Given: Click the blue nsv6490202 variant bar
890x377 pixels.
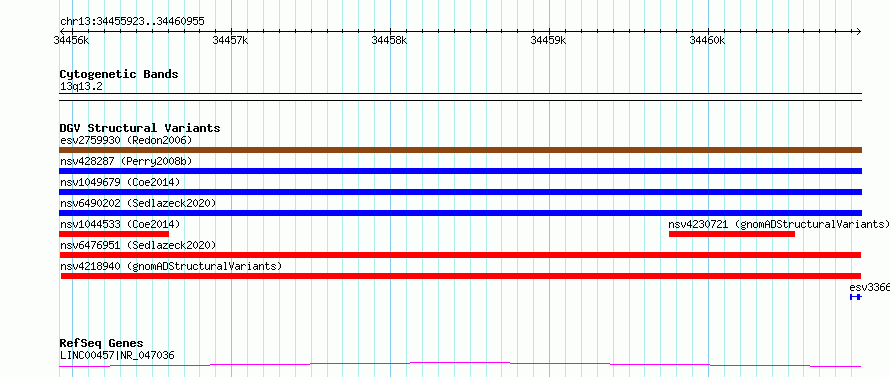Looking at the screenshot, I should coord(460,213).
